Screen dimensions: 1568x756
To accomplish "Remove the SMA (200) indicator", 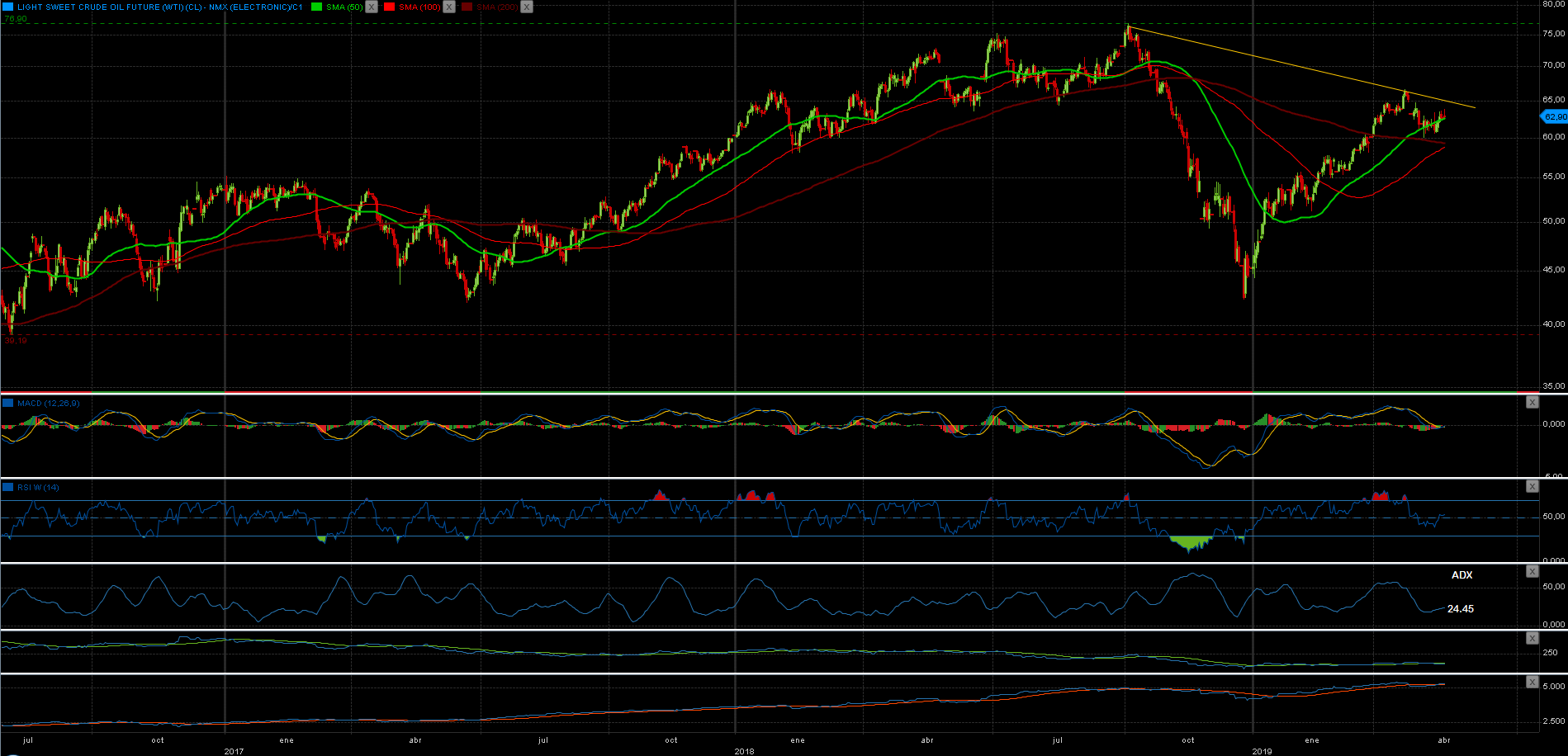I will (x=527, y=7).
